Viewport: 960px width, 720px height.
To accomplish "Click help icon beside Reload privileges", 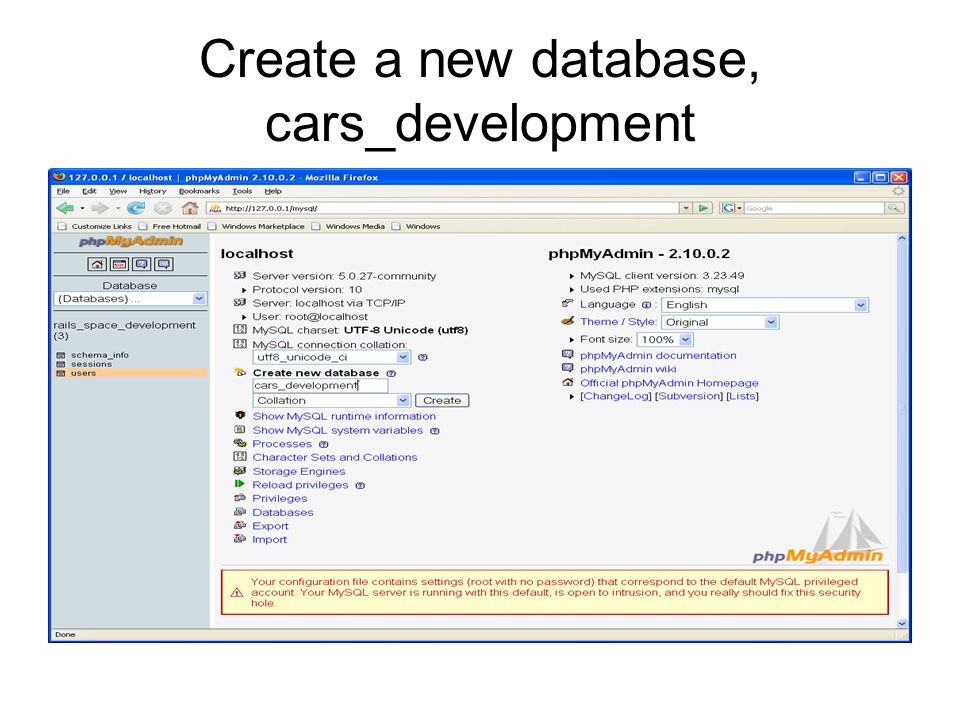I will click(360, 486).
